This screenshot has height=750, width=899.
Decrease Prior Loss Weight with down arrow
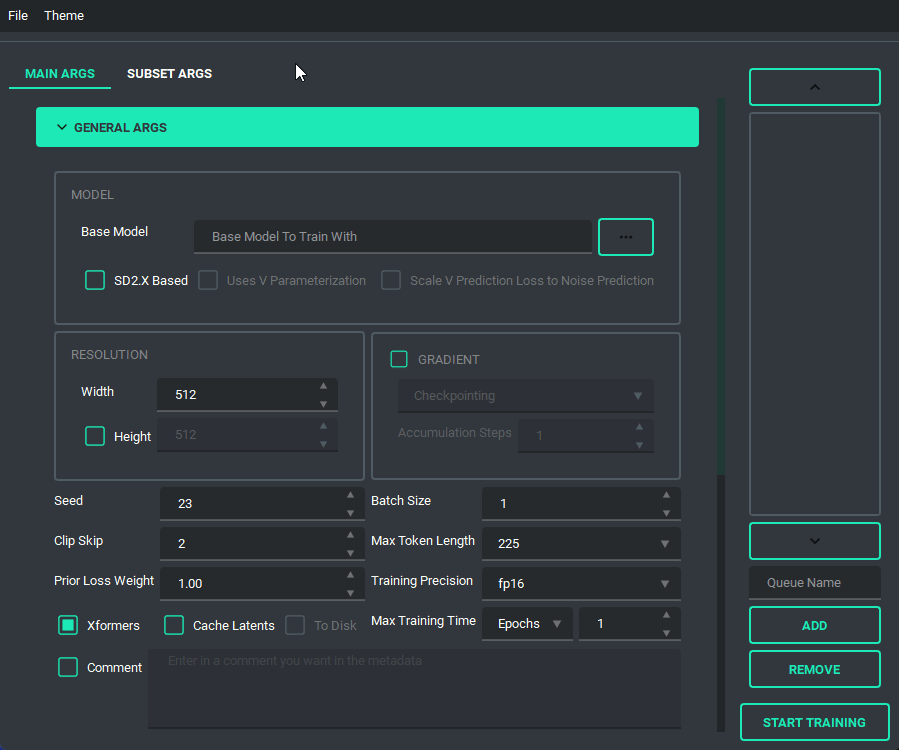[x=350, y=593]
